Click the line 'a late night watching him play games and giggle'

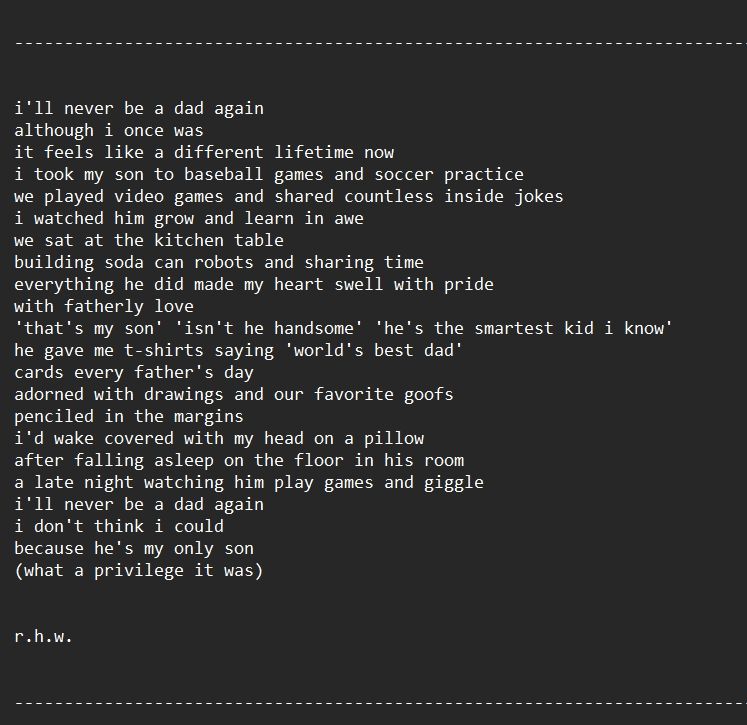249,482
